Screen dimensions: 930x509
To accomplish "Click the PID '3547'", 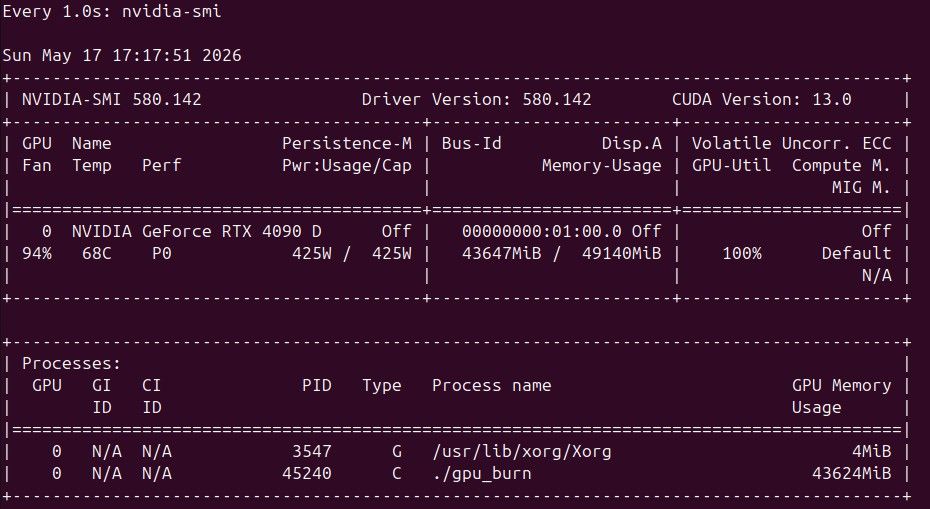I will point(312,451).
